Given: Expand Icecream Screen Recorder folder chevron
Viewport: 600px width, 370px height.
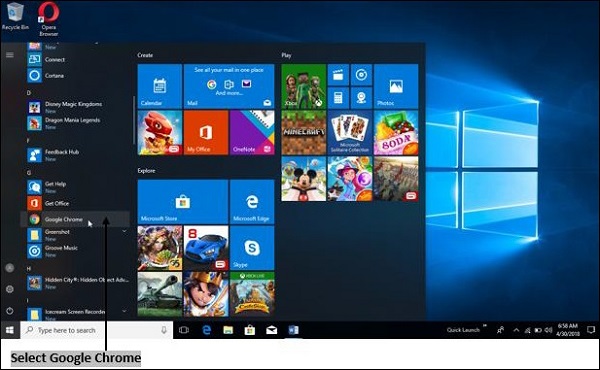Looking at the screenshot, I should (x=124, y=312).
